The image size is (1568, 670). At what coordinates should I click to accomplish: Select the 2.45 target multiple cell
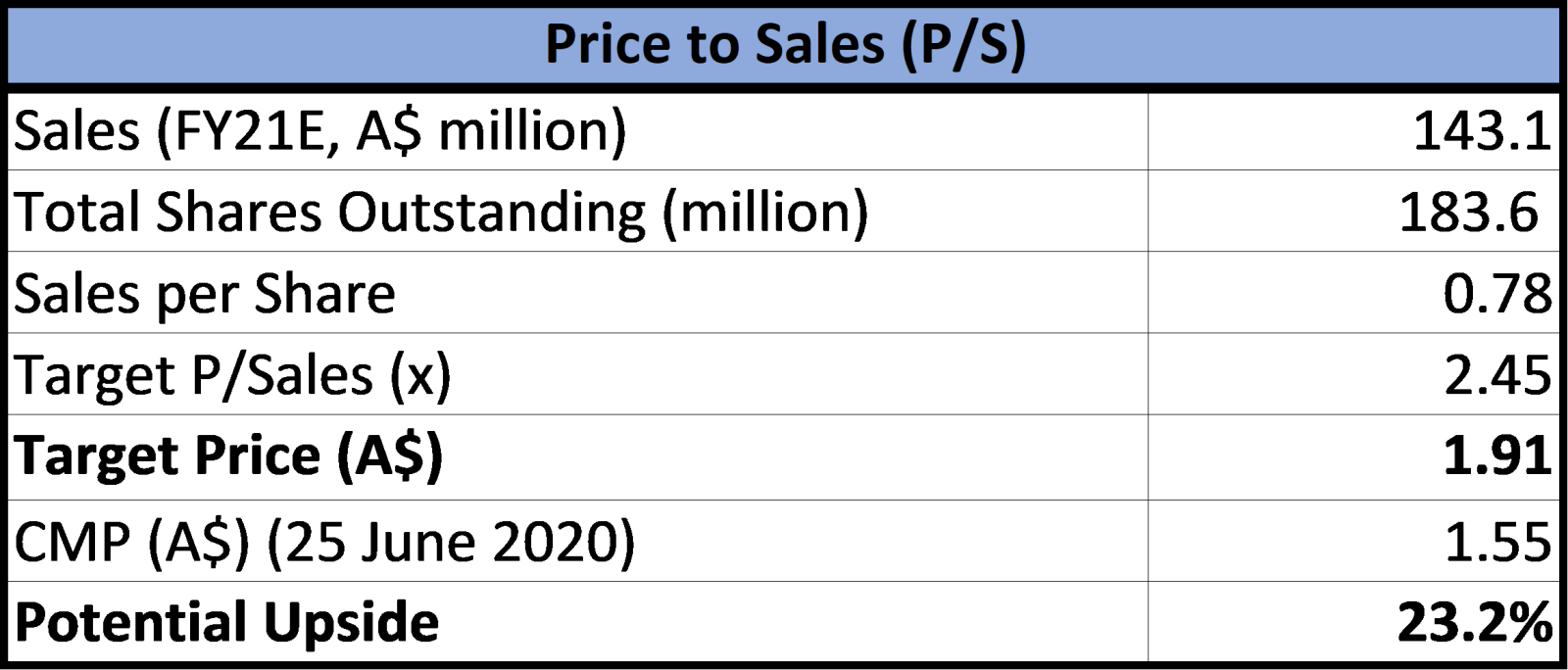(1353, 373)
